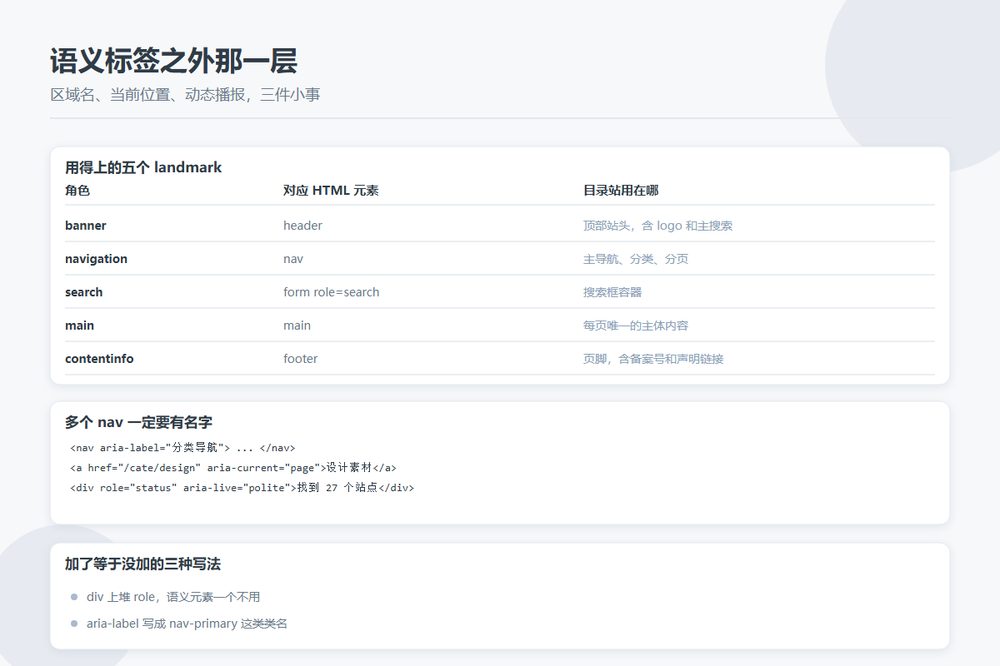Click the form role=search cell

(331, 292)
